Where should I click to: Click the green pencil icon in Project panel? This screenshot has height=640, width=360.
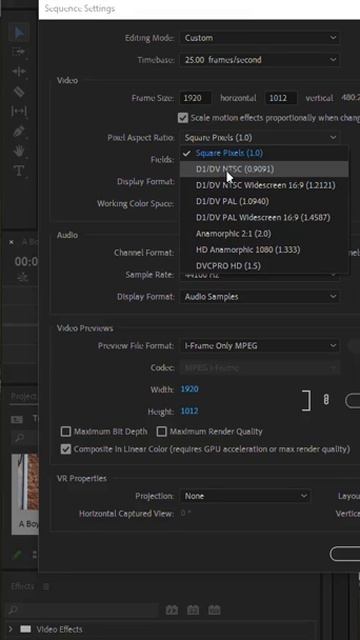18,555
